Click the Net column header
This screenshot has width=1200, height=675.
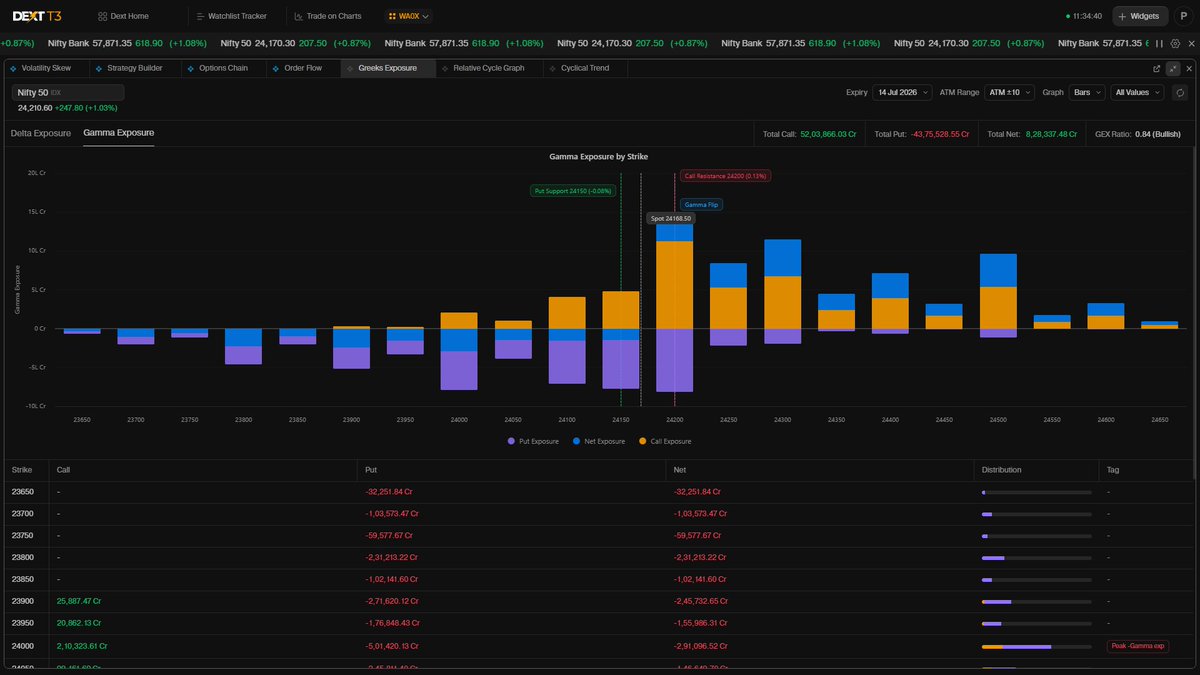[x=681, y=469]
